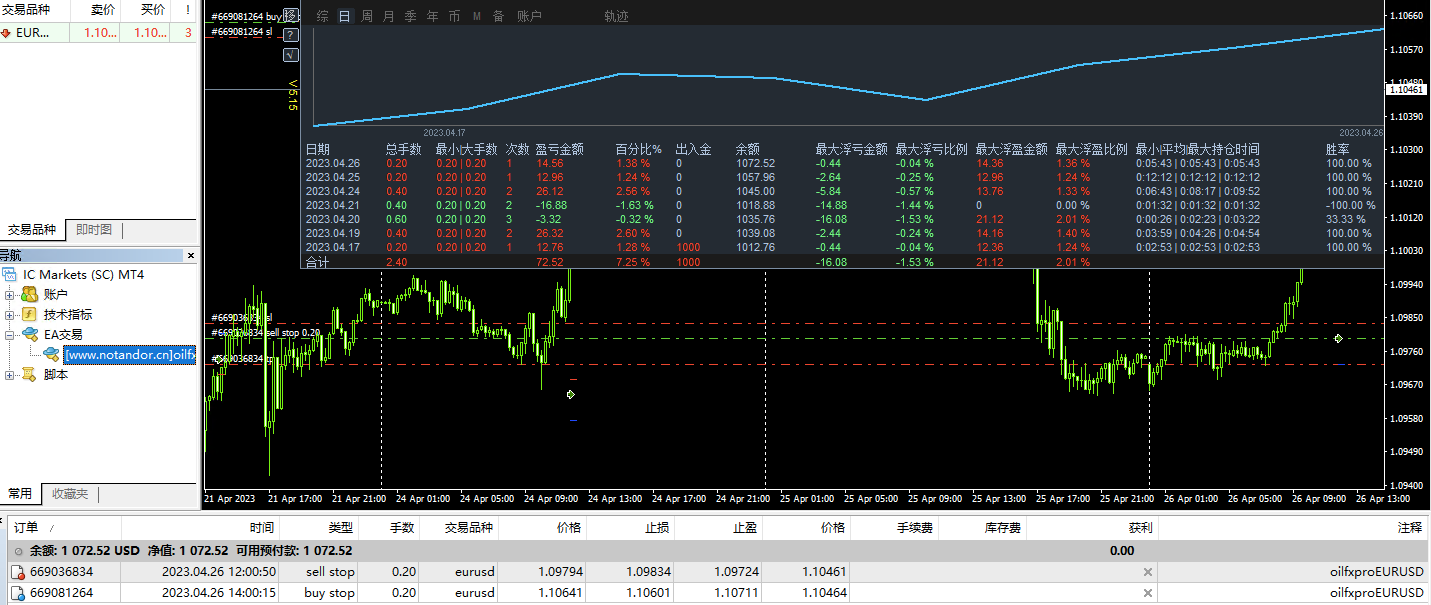This screenshot has height=605, width=1431.
Task: Click the balance row circle icon
Action: tap(18, 550)
